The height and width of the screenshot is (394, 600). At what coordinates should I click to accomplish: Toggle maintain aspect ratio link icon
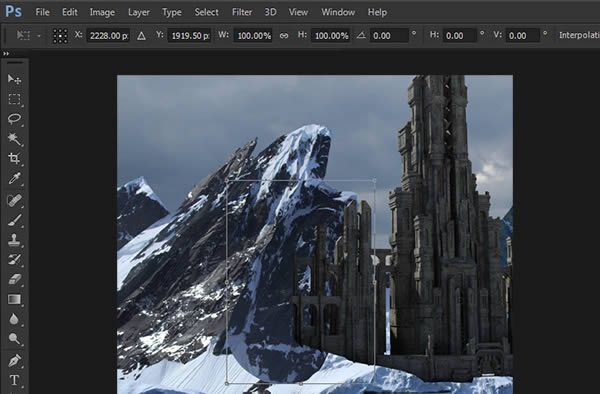284,36
